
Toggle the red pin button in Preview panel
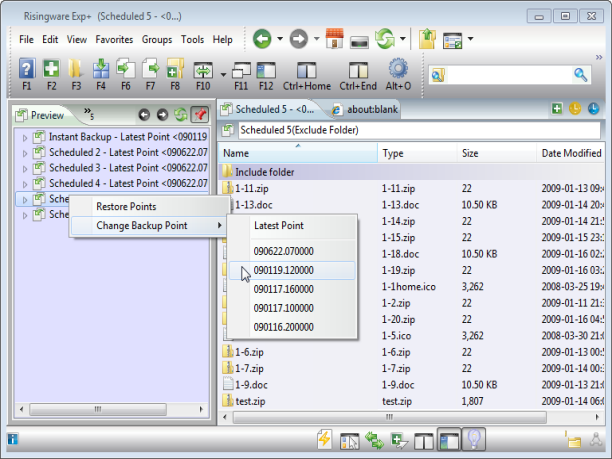(199, 115)
